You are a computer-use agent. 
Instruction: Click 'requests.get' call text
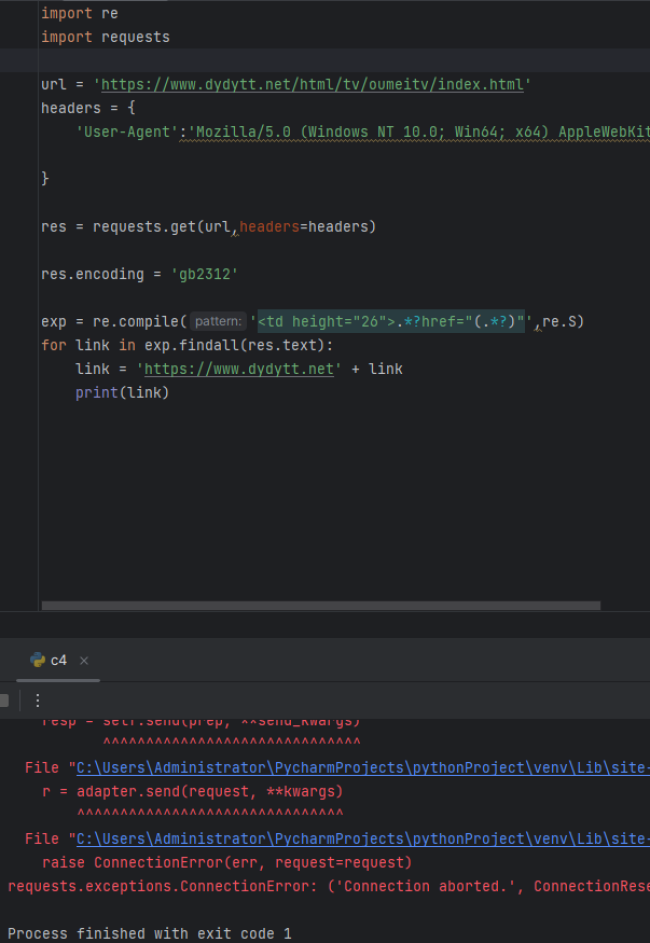pyautogui.click(x=144, y=227)
